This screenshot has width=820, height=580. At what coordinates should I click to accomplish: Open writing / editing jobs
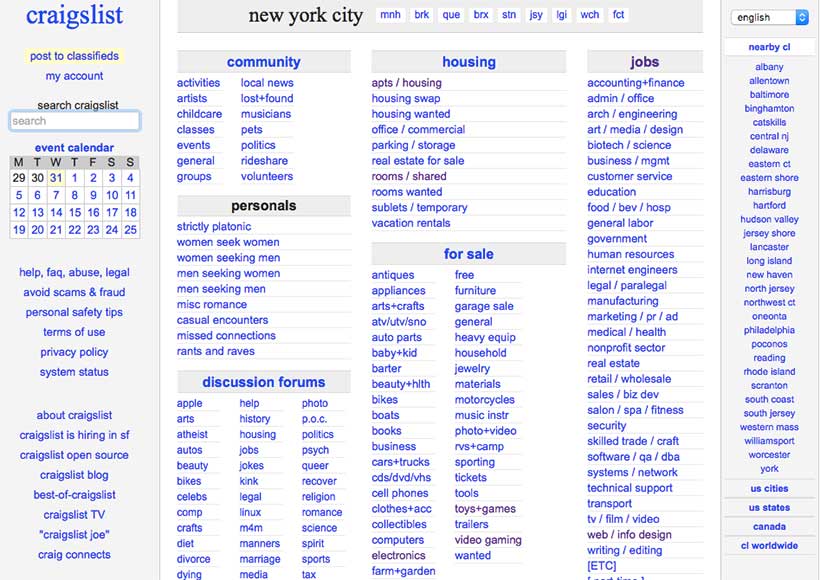tap(624, 550)
